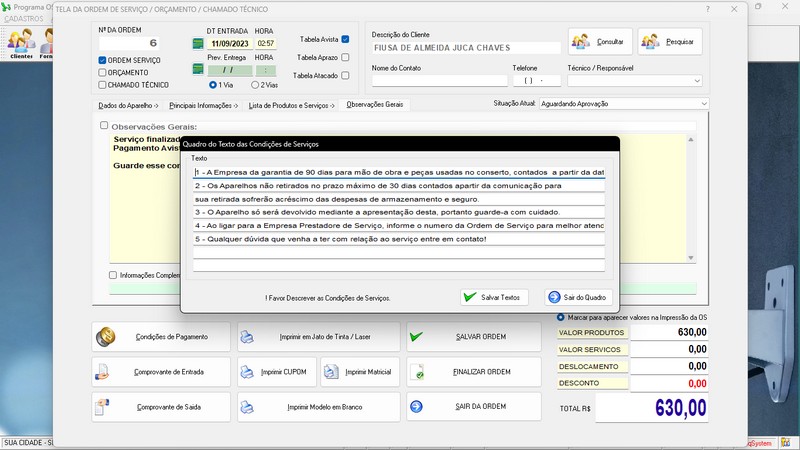Open the Situação Atual dropdown
Image resolution: width=800 pixels, height=450 pixels.
tap(704, 104)
